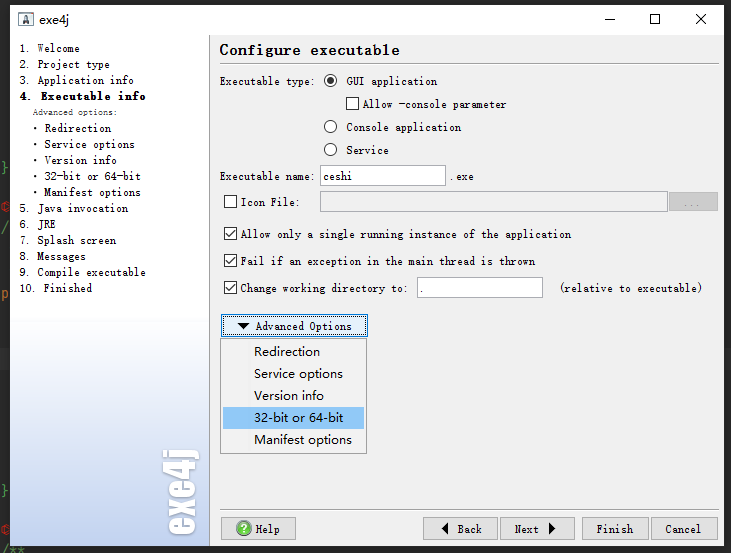Image resolution: width=731 pixels, height=553 pixels.
Task: Cancel the exe4j wizard
Action: [683, 529]
